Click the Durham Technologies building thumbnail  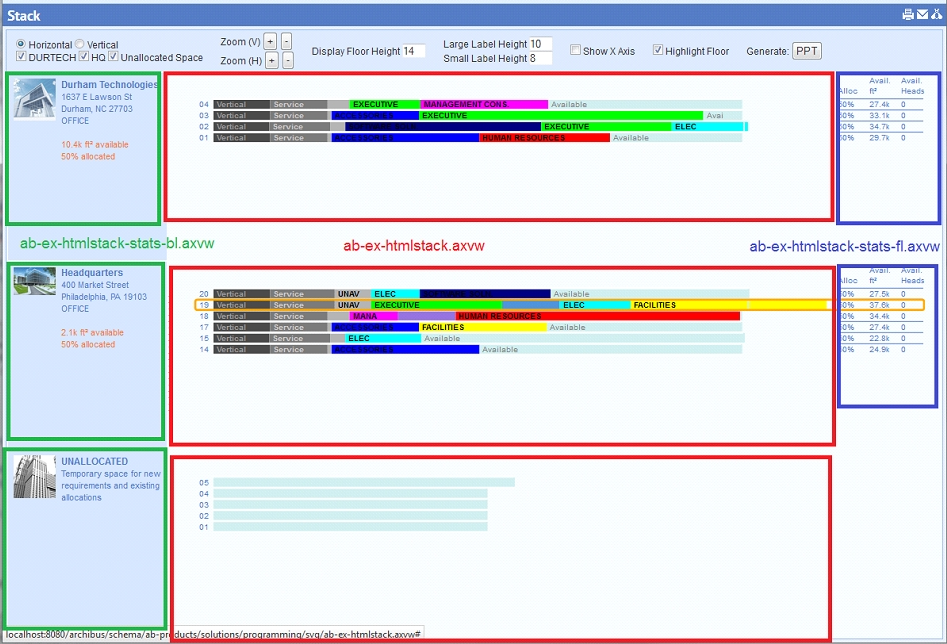click(34, 99)
